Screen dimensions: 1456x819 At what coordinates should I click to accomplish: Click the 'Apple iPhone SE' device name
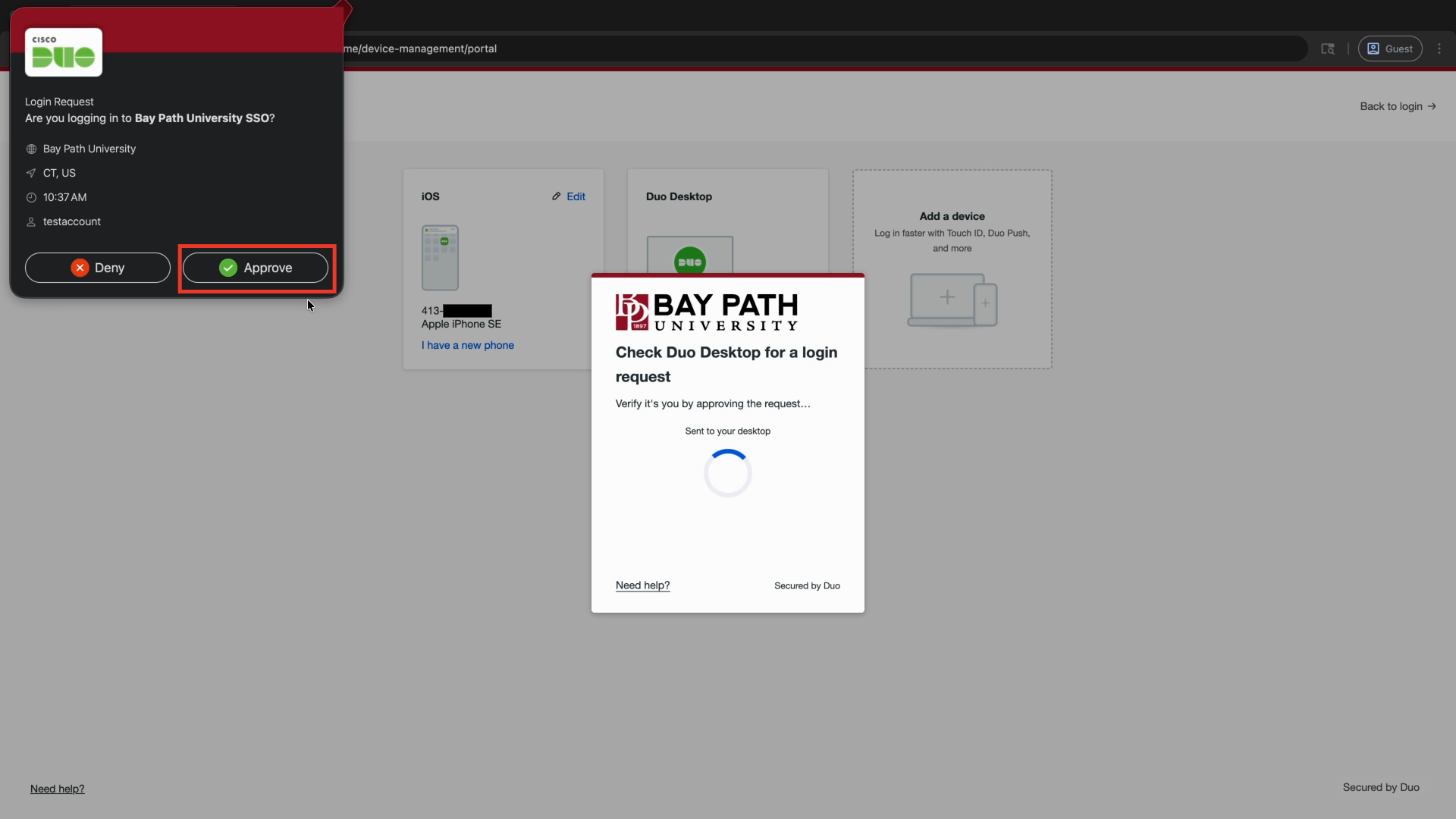pos(461,324)
